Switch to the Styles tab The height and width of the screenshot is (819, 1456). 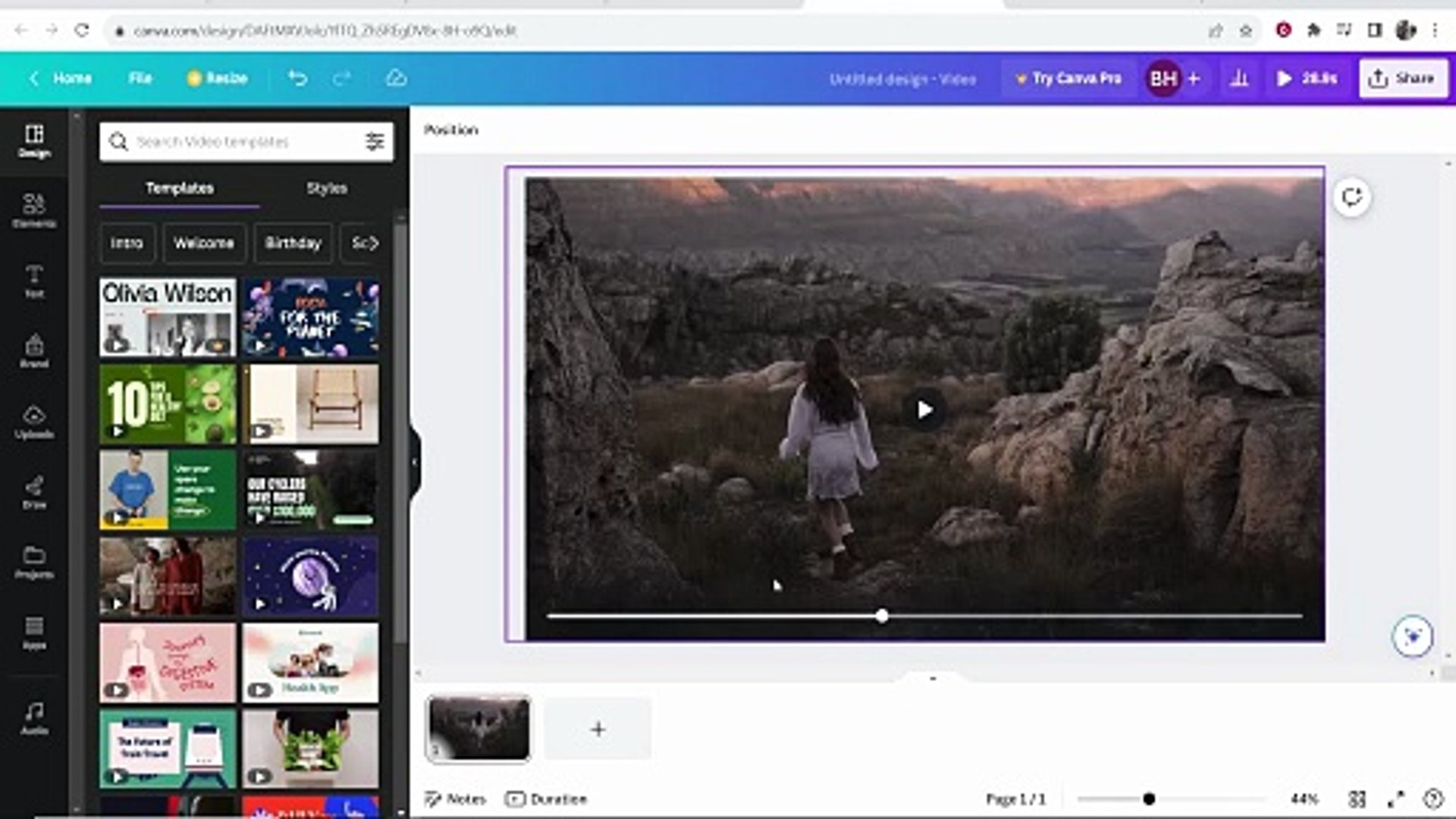326,188
